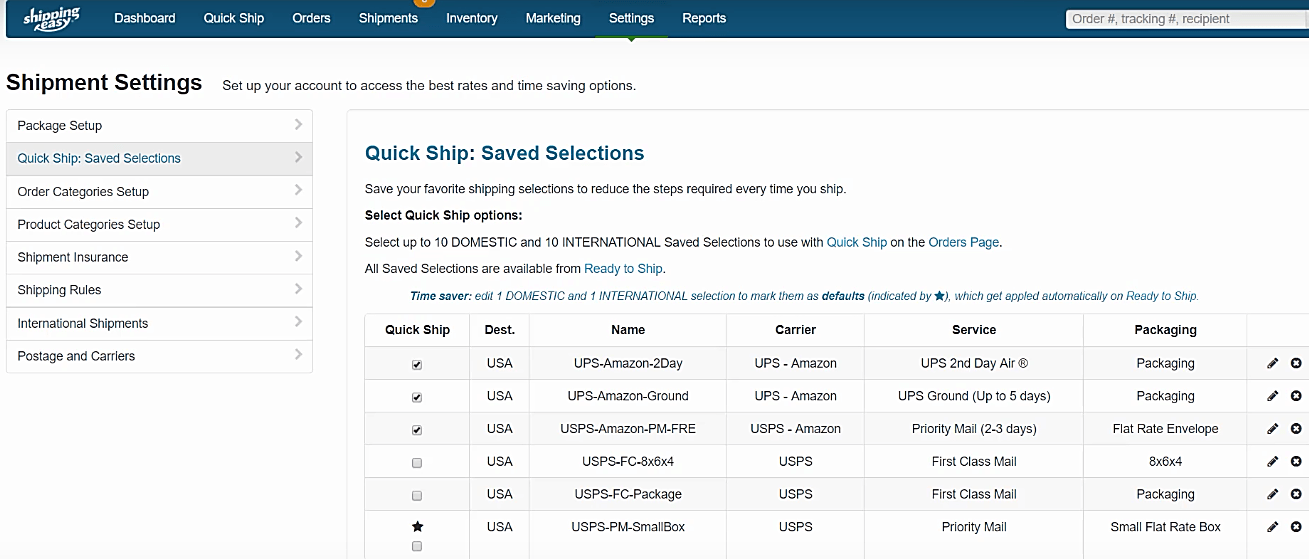Delete the USPS-PM-SmallBox saved selection

pos(1296,526)
